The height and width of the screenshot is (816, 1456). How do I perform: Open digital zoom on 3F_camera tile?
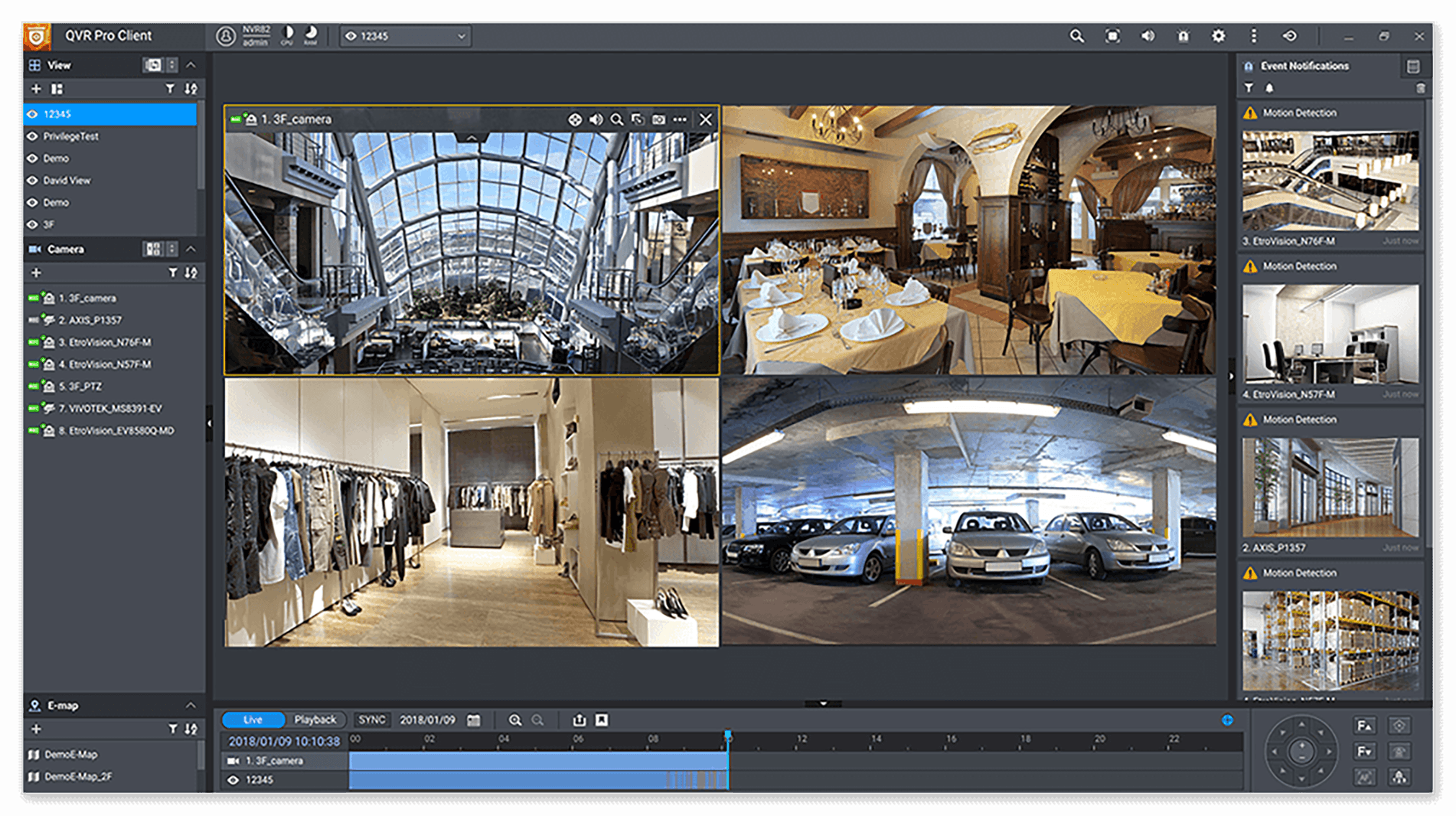click(617, 120)
